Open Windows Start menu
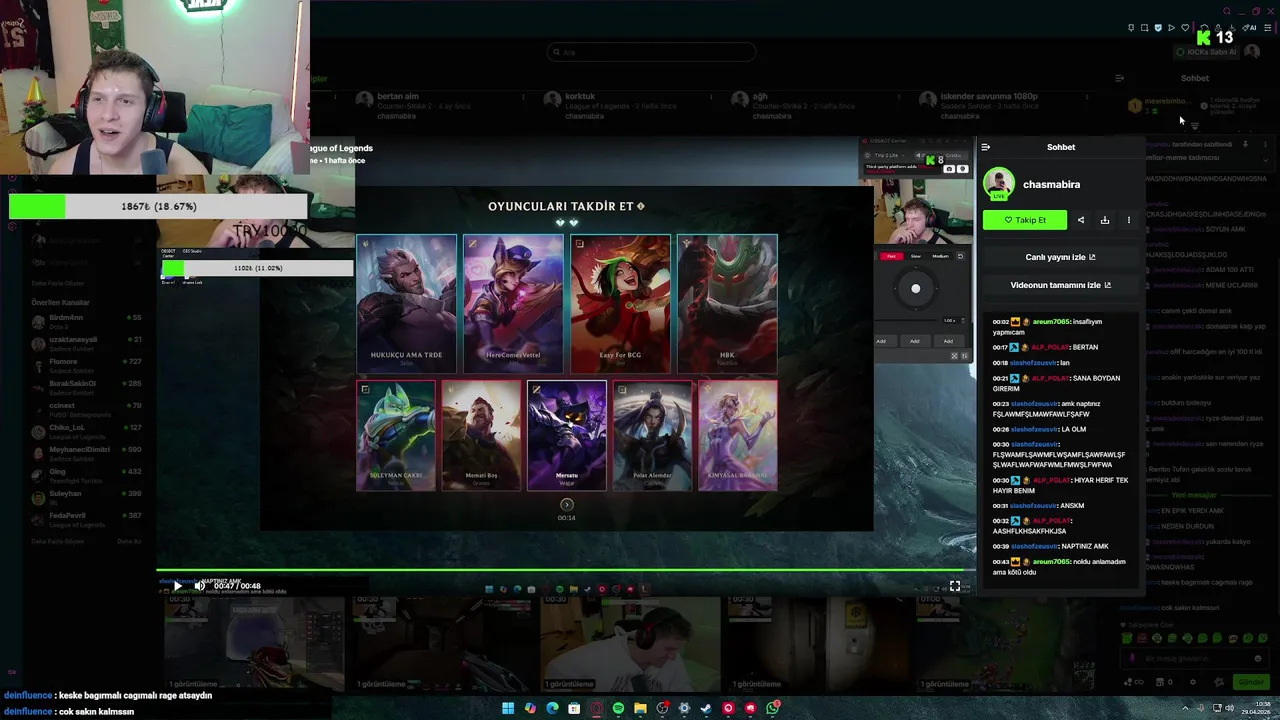Image resolution: width=1280 pixels, height=720 pixels. point(508,709)
